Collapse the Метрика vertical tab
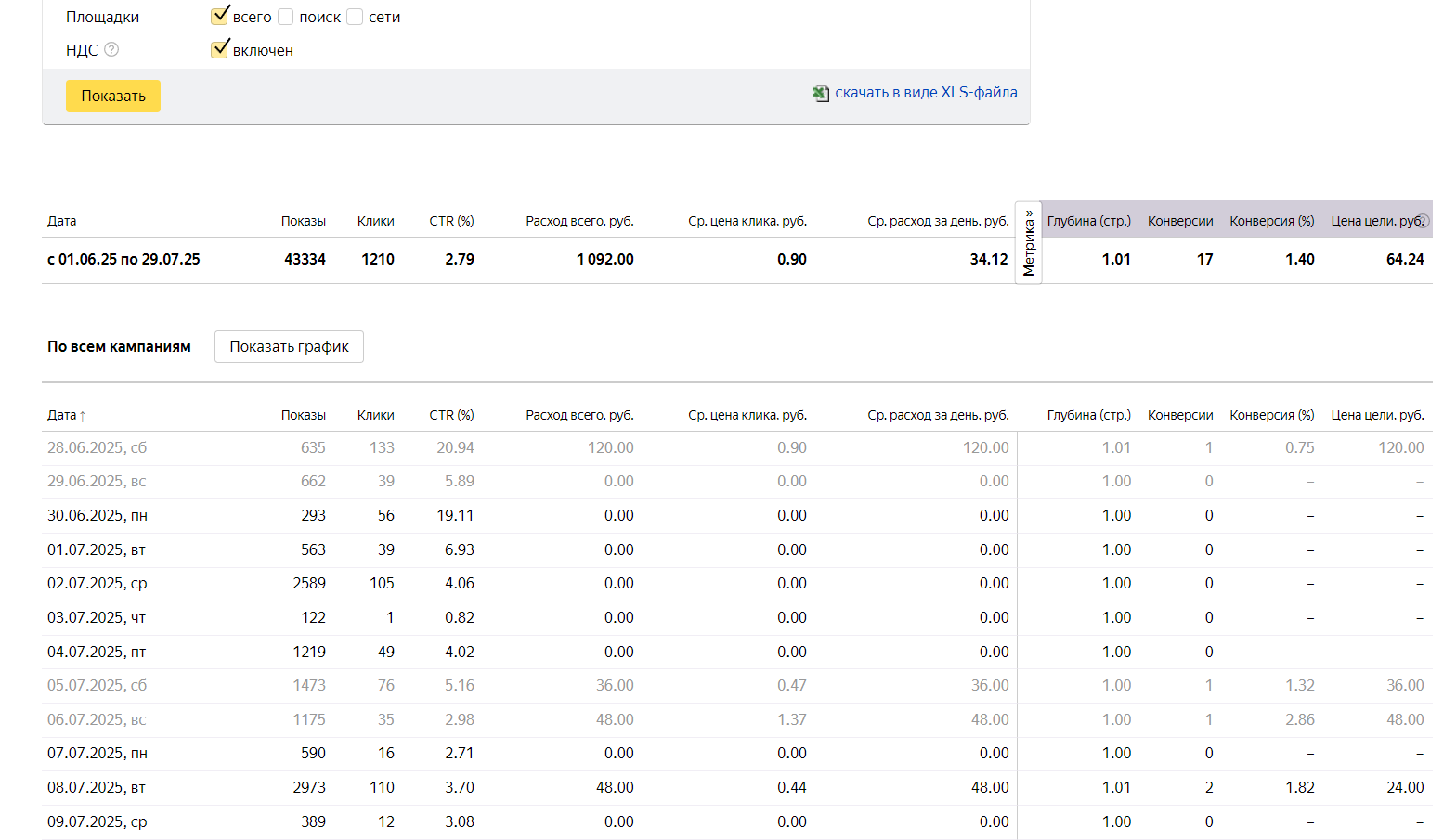Image resolution: width=1456 pixels, height=840 pixels. 1028,243
